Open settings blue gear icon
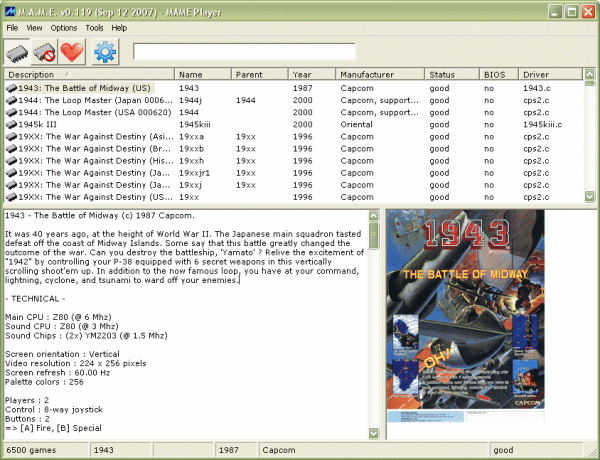600x460 pixels. click(x=105, y=52)
